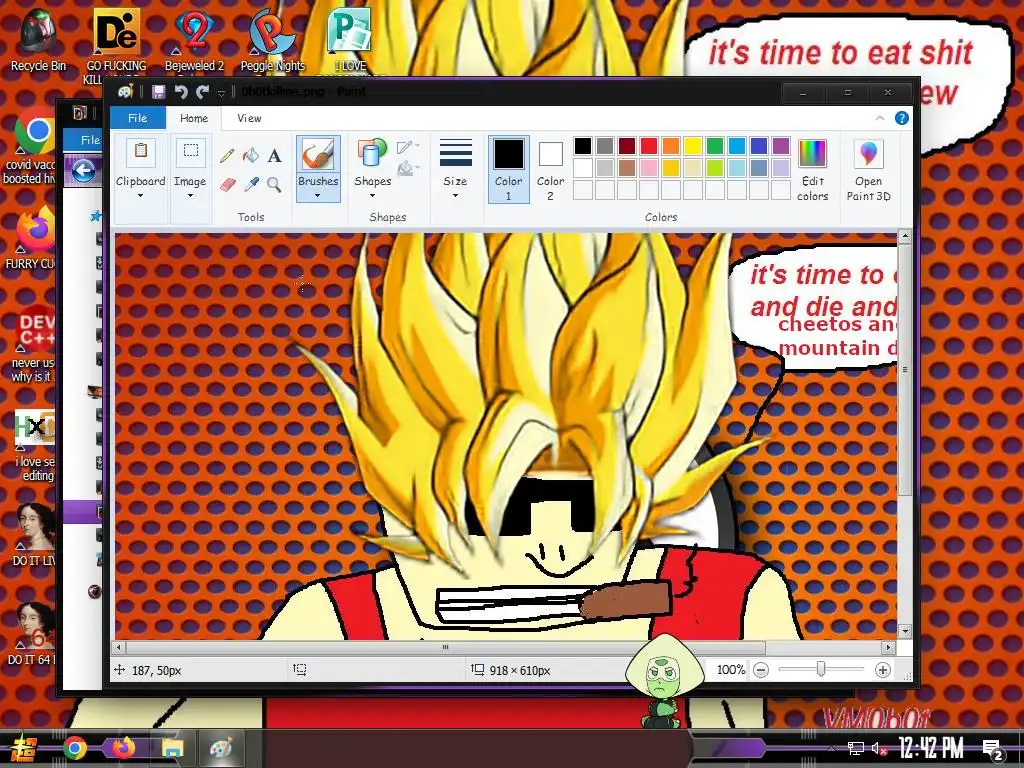Click the back arrow in background window
Screen dimensions: 1024x768
83,171
